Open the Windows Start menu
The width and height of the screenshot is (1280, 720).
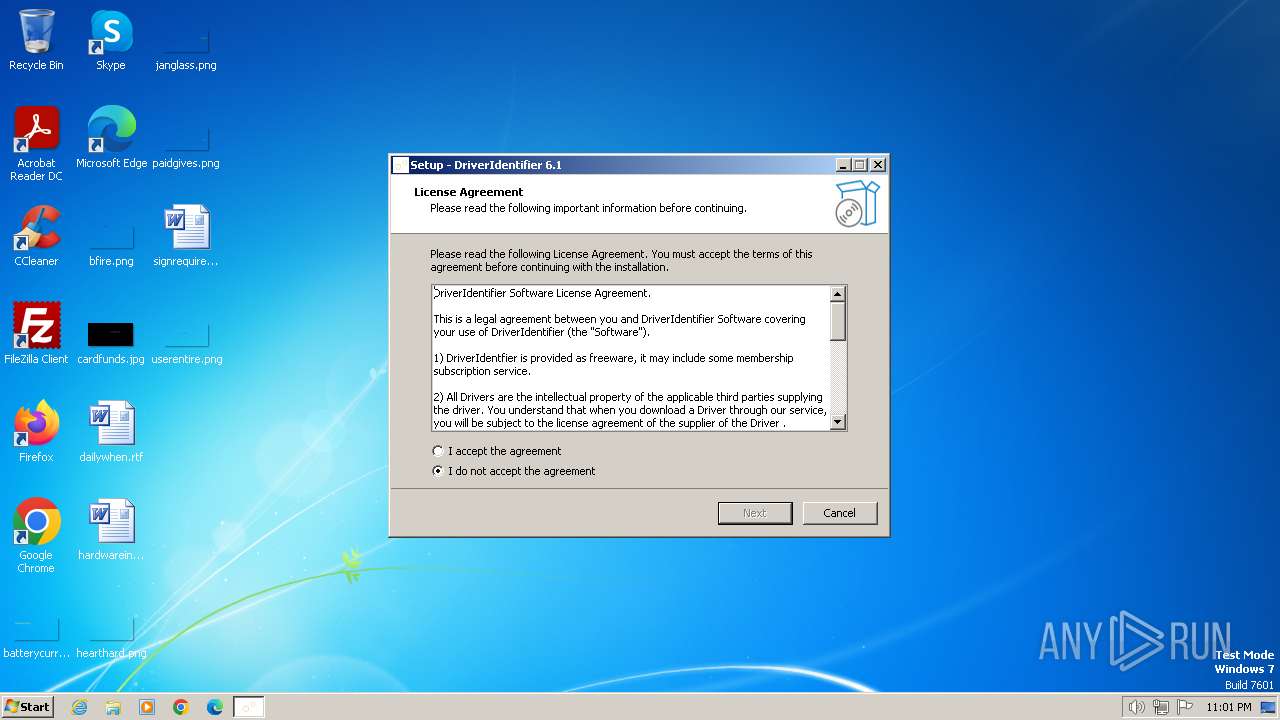27,707
